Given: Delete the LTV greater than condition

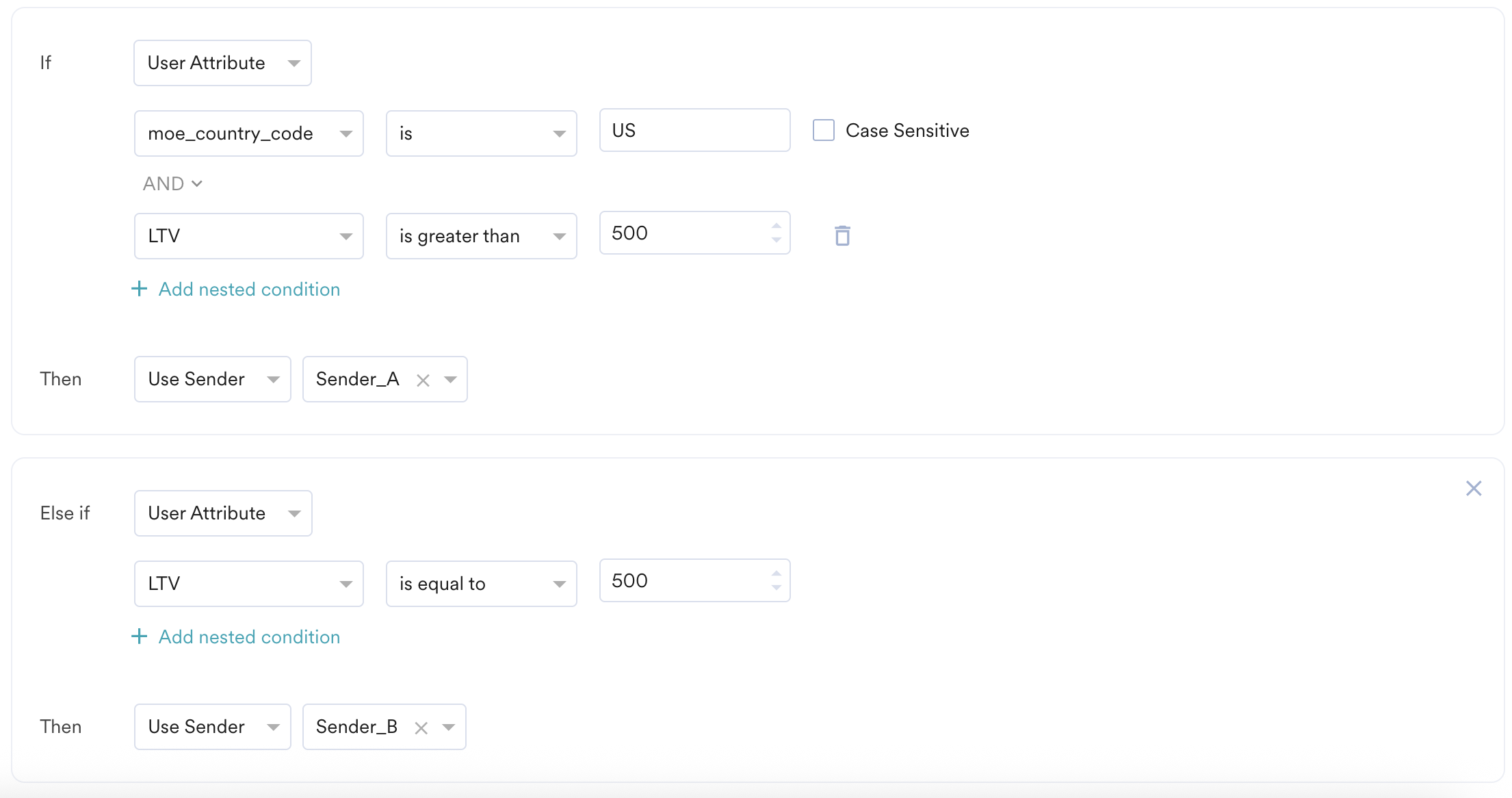Looking at the screenshot, I should pos(842,235).
